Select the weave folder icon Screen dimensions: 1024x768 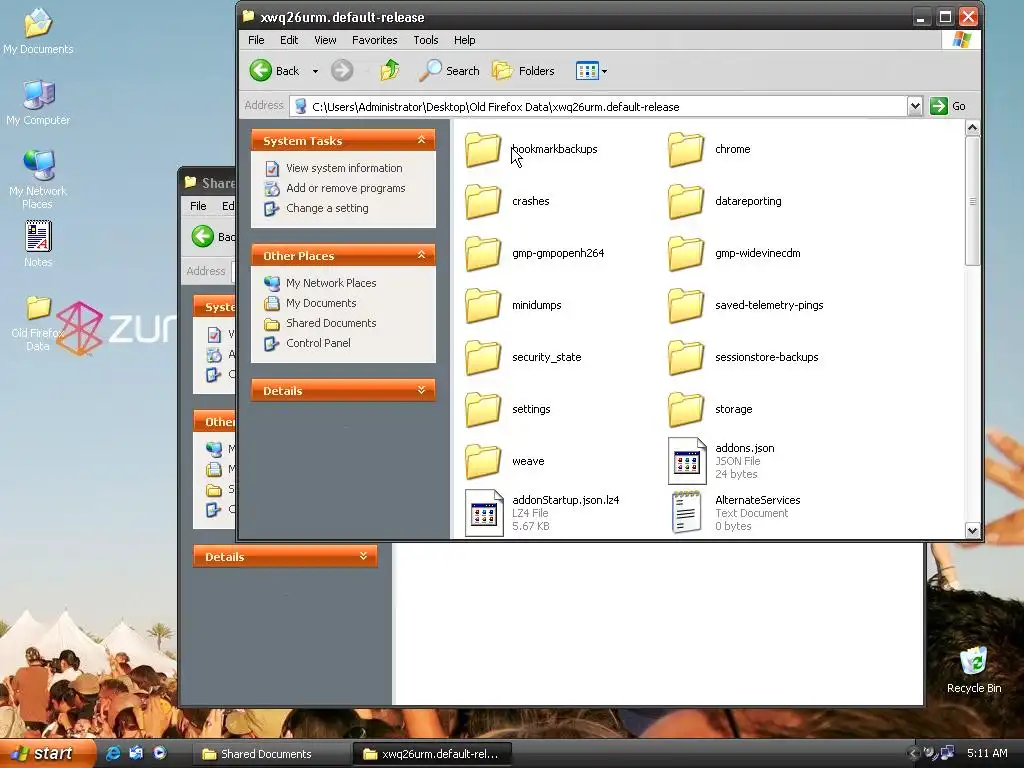tap(483, 461)
